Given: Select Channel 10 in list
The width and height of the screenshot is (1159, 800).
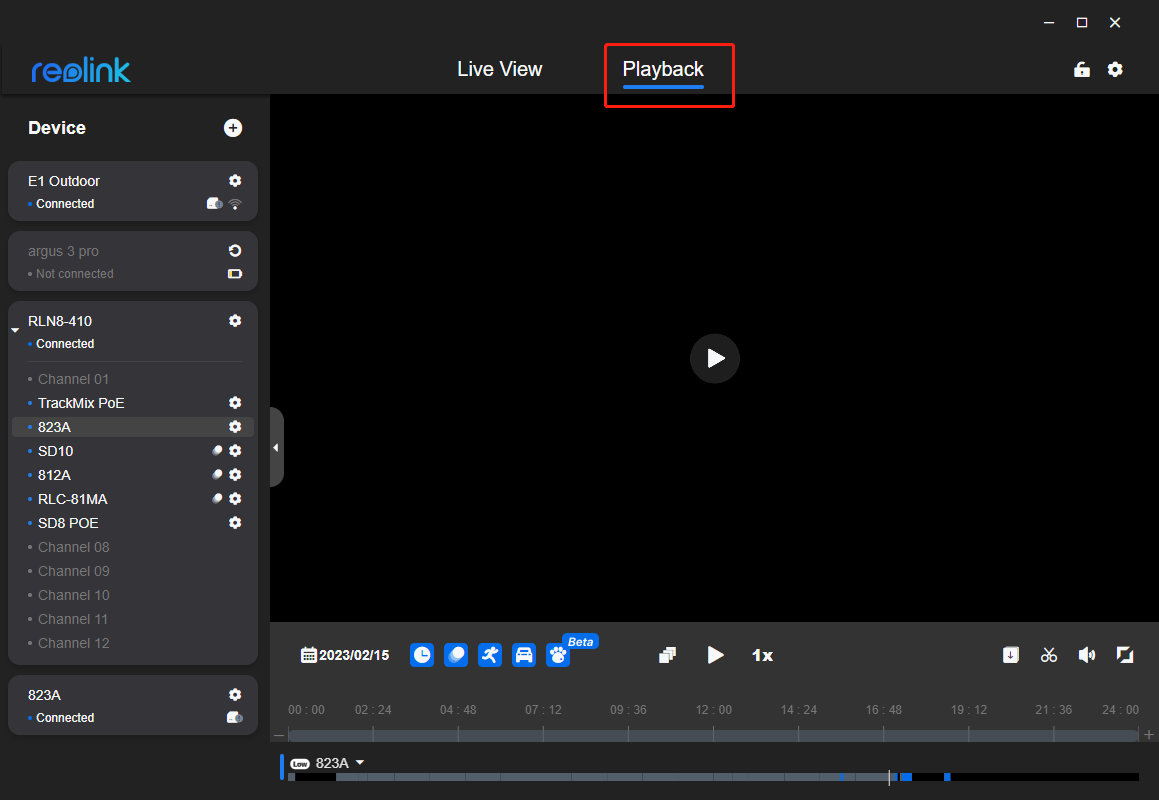Looking at the screenshot, I should pos(73,595).
